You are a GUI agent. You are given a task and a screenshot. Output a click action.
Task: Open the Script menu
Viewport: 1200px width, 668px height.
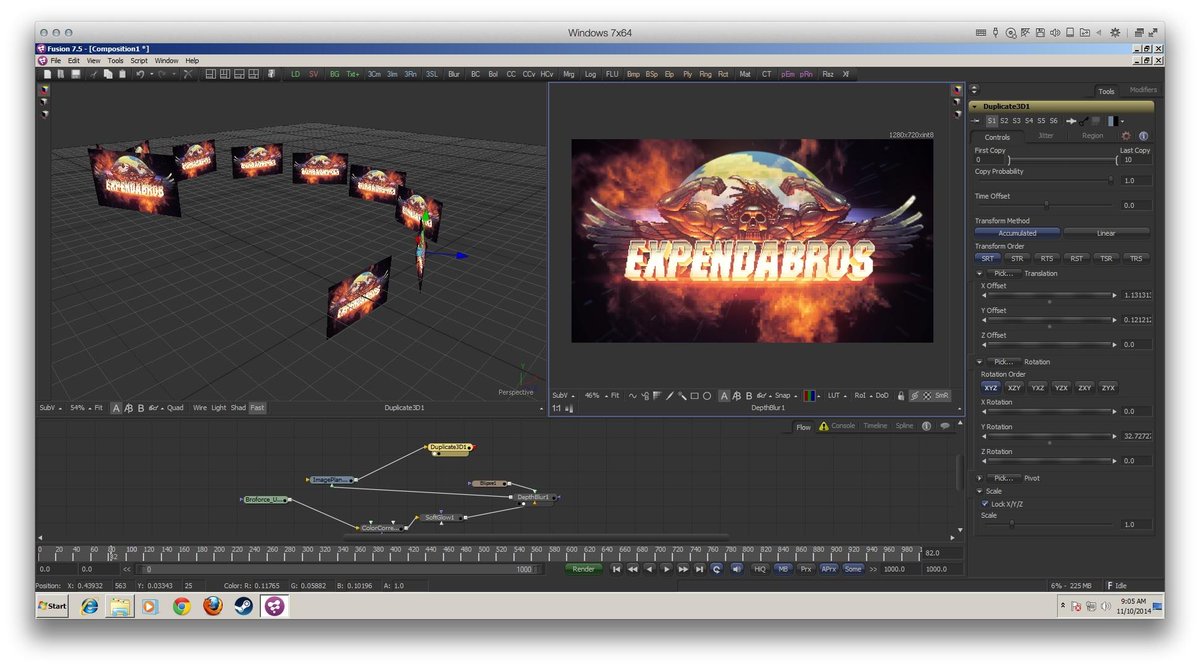point(138,61)
